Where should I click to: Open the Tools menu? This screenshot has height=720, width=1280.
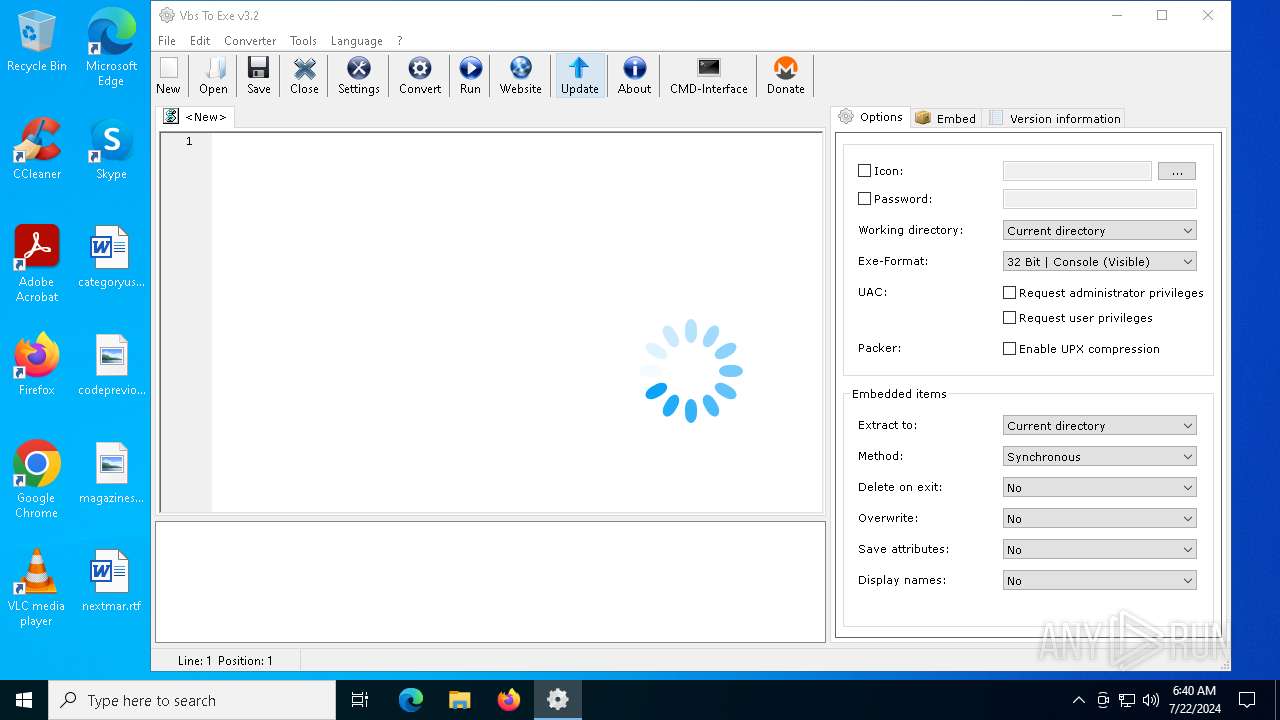coord(303,41)
